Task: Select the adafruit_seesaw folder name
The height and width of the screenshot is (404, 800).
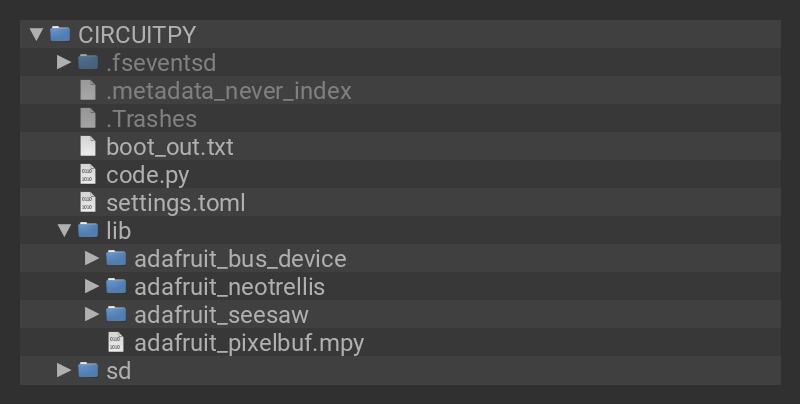Action: tap(221, 315)
